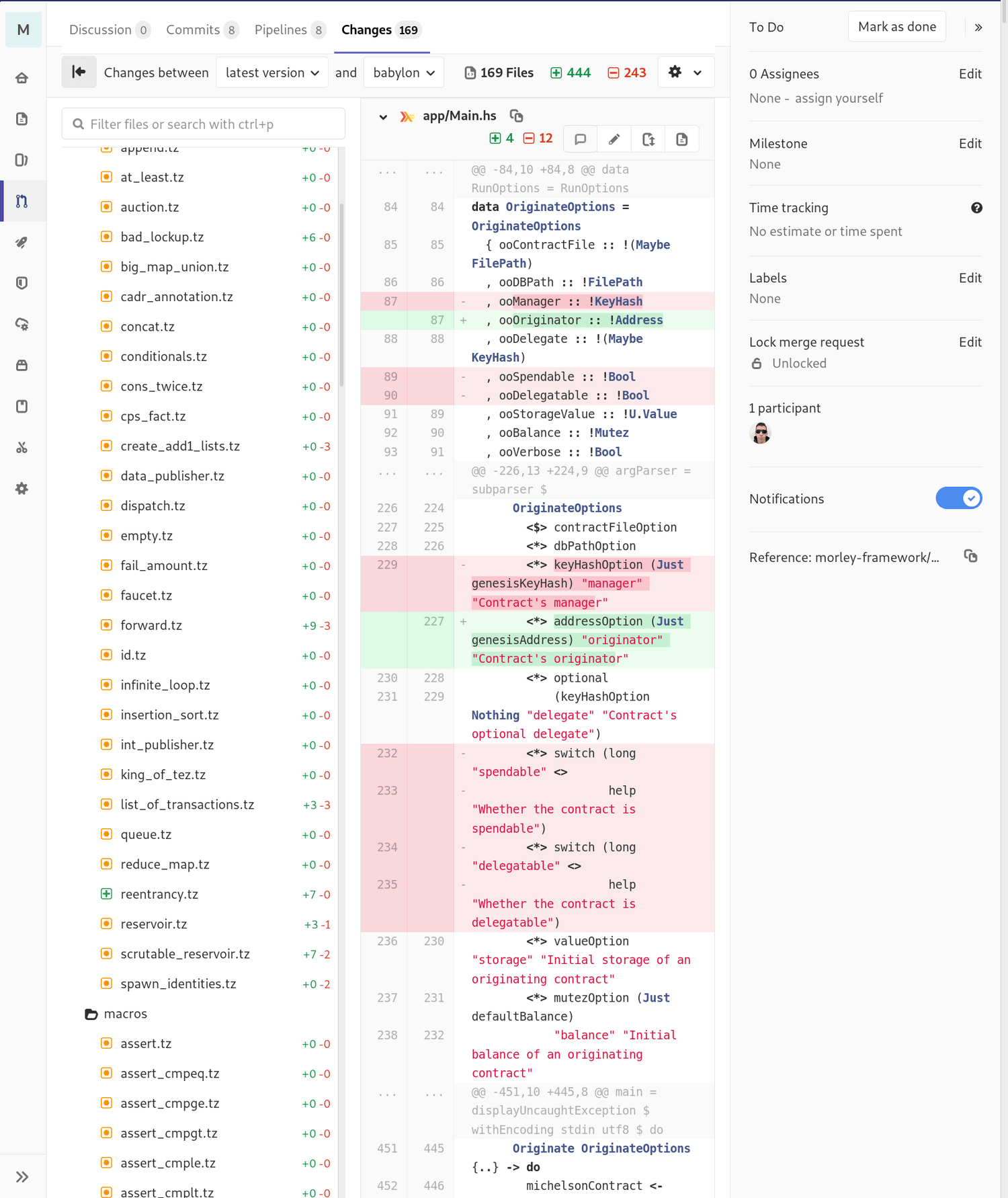
Task: Switch to the Discussion tab
Action: 109,30
